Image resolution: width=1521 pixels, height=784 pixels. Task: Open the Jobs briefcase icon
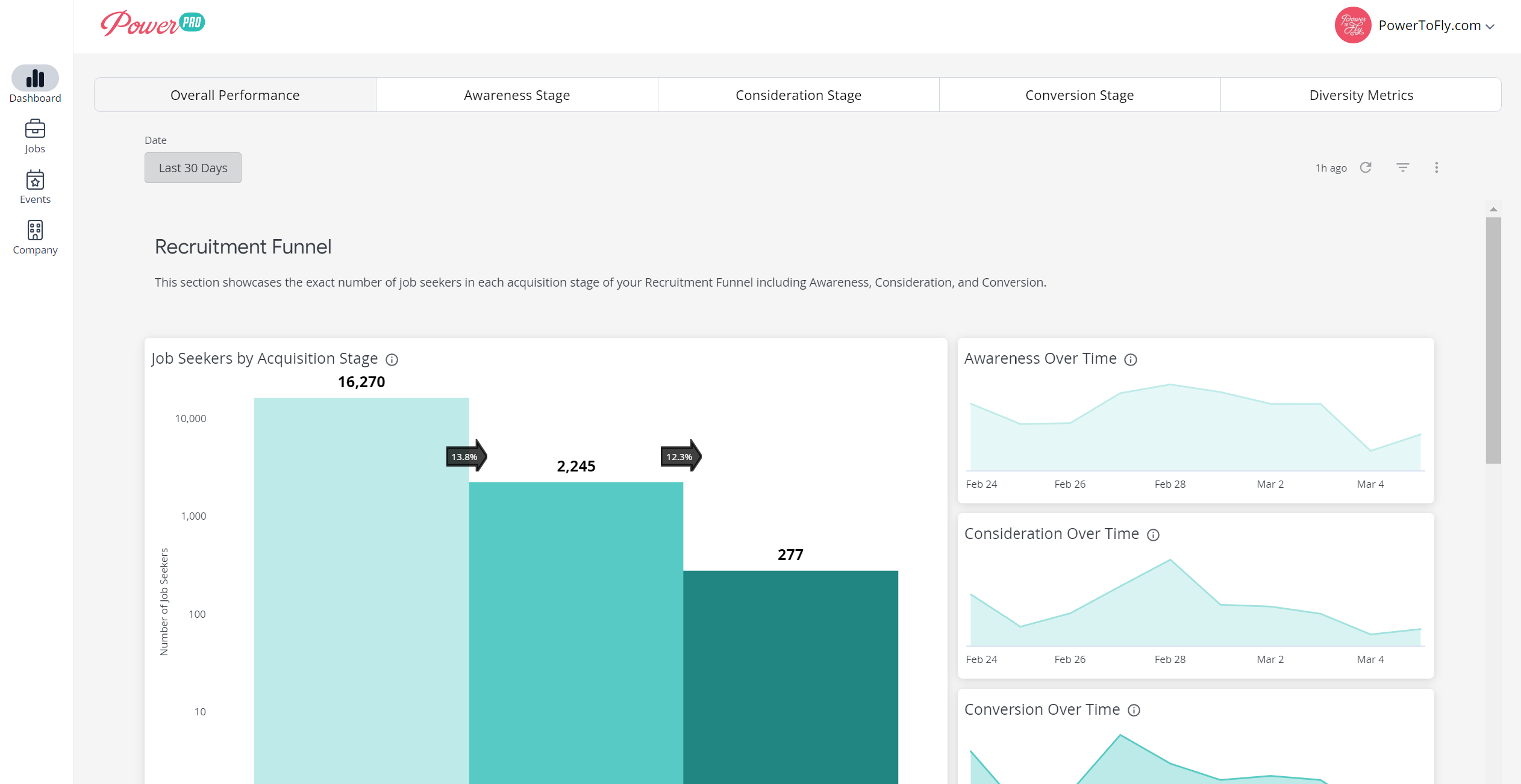pos(35,128)
